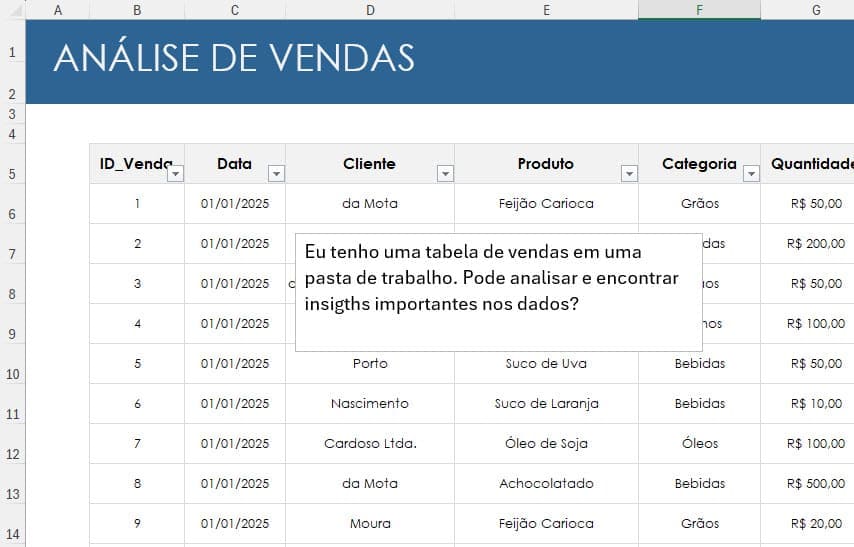
Task: Select the Cardoso Ltda. client cell
Action: click(369, 444)
